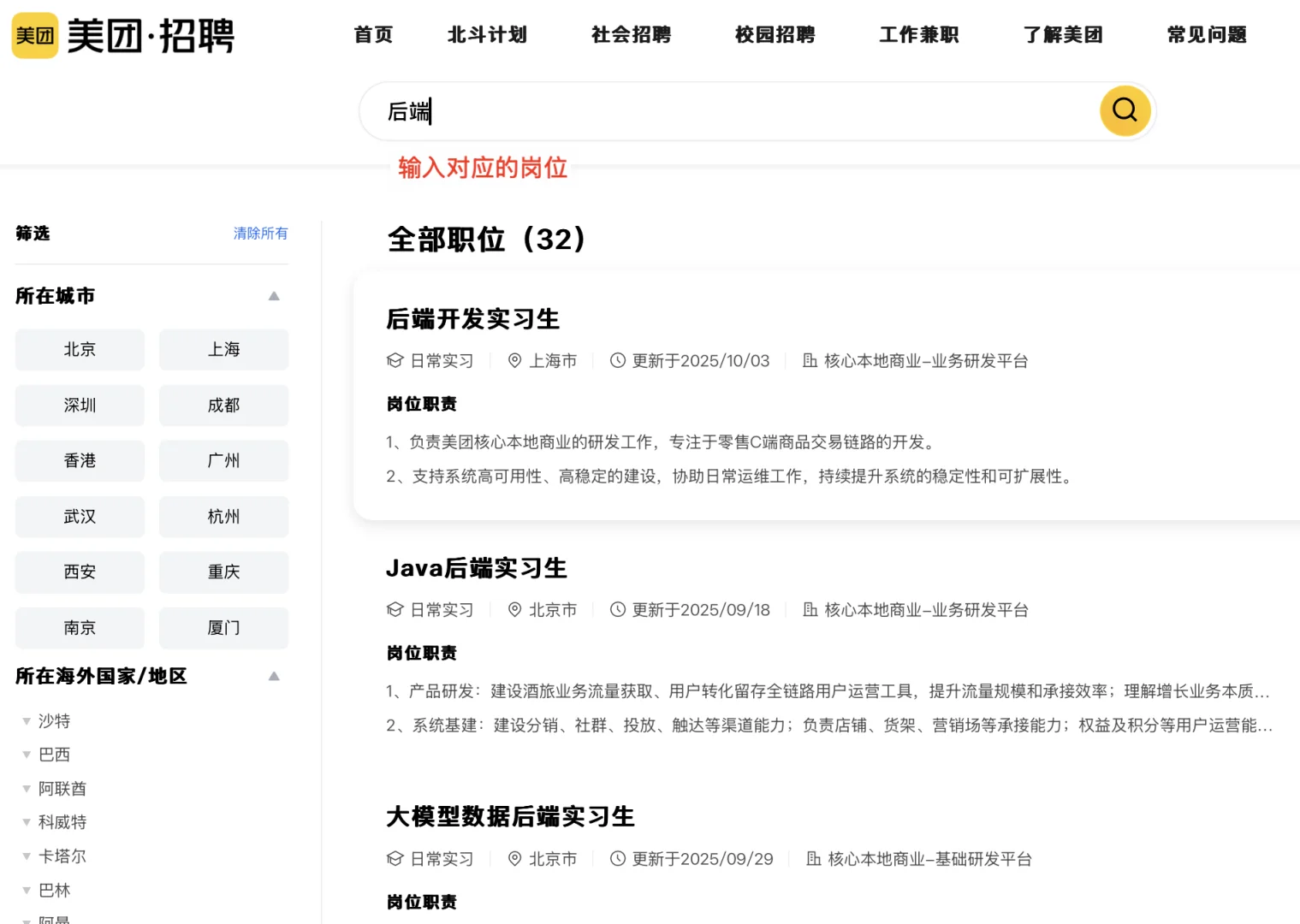
Task: Expand the 阿联酋 region arrow
Action: (27, 789)
